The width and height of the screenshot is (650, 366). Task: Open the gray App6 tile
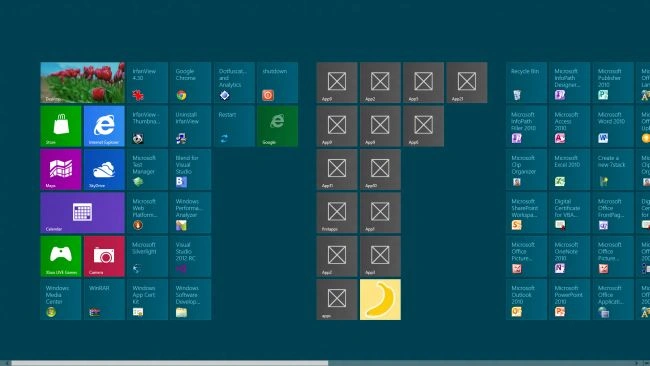(x=424, y=126)
